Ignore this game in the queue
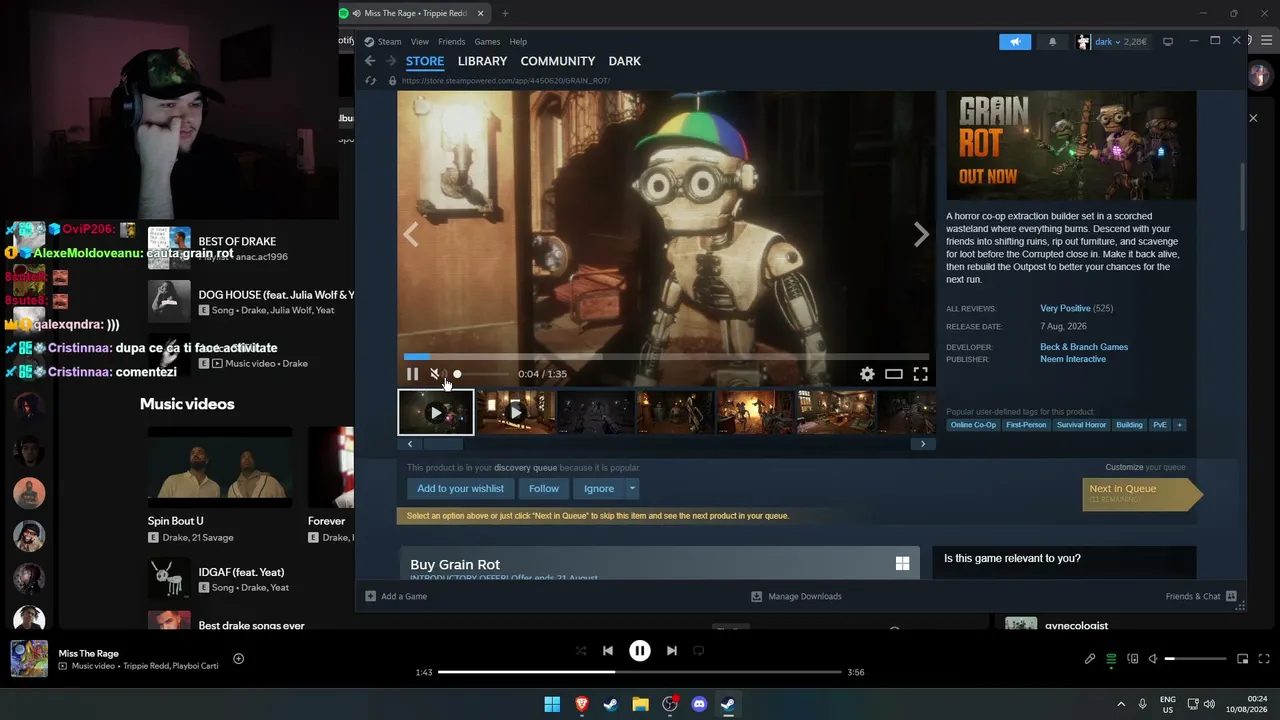 tap(599, 489)
